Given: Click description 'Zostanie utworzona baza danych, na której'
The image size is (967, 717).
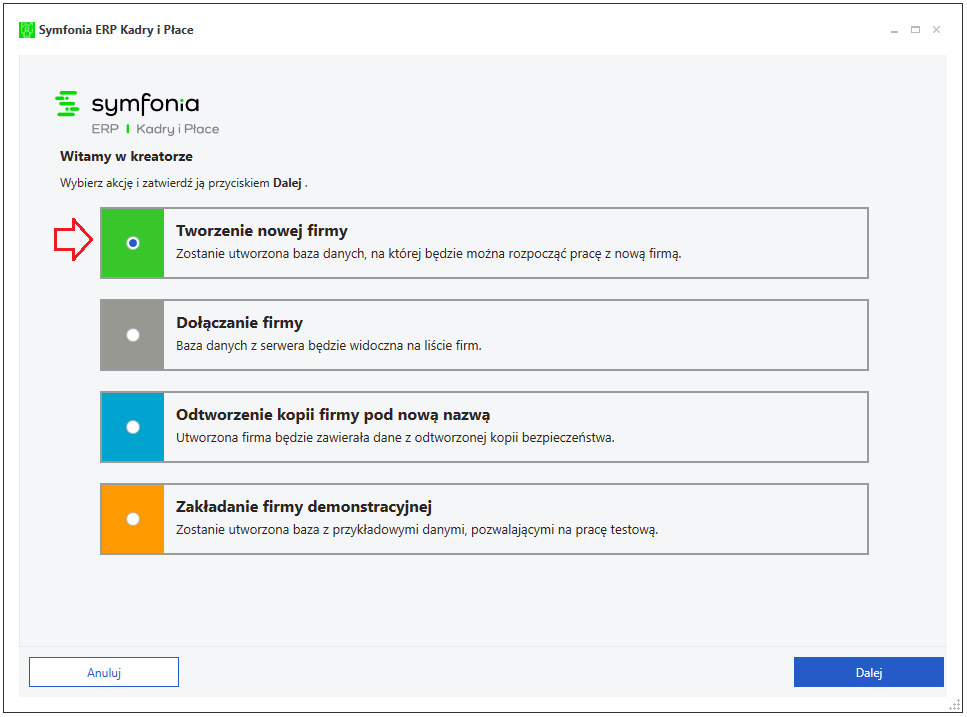Looking at the screenshot, I should 429,254.
